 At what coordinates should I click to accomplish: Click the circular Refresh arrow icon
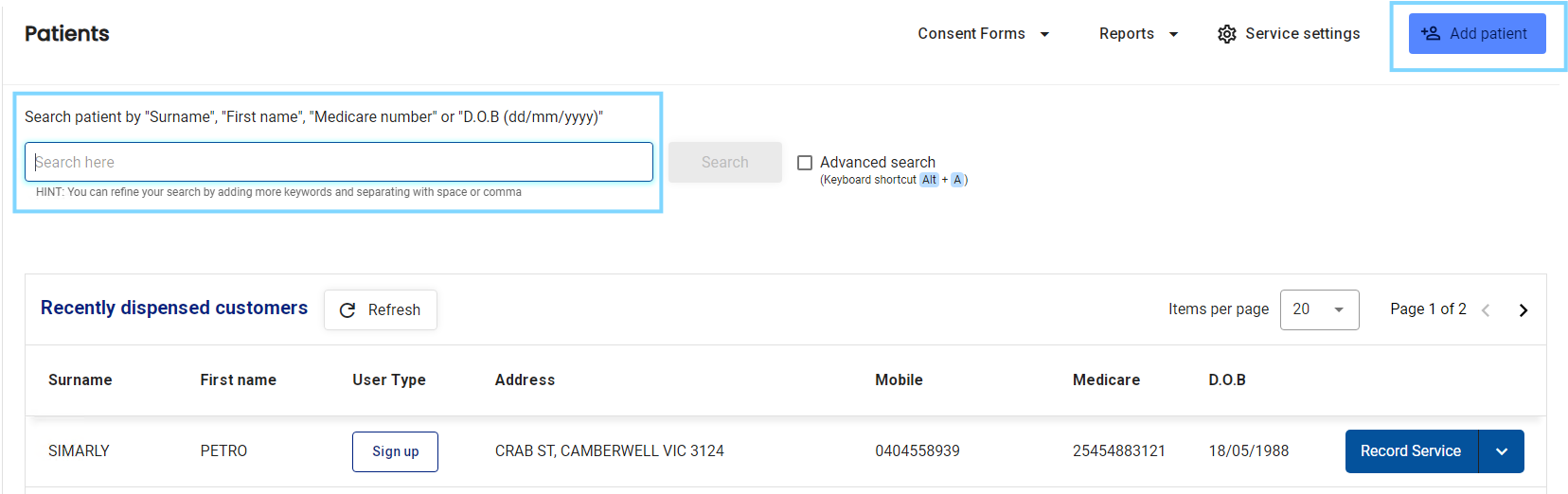click(347, 310)
